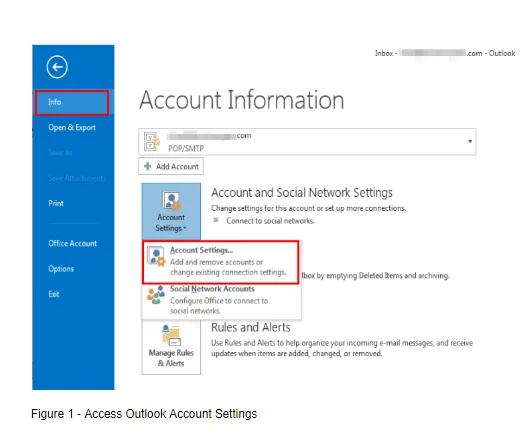522x432 pixels.
Task: Click the greyed-out Save Attachments item
Action: pyautogui.click(x=77, y=178)
